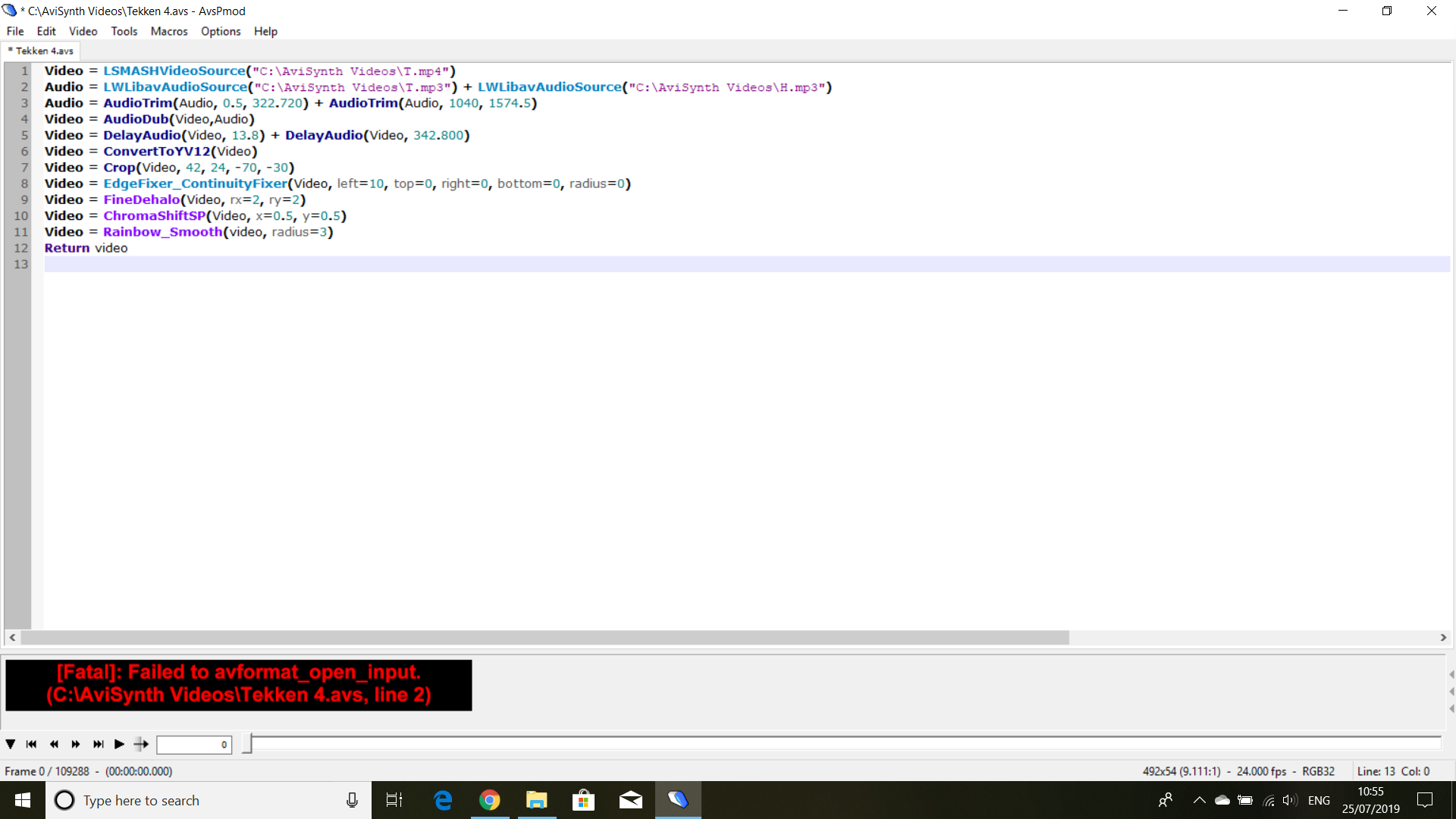Jump to the first frame button

[31, 744]
